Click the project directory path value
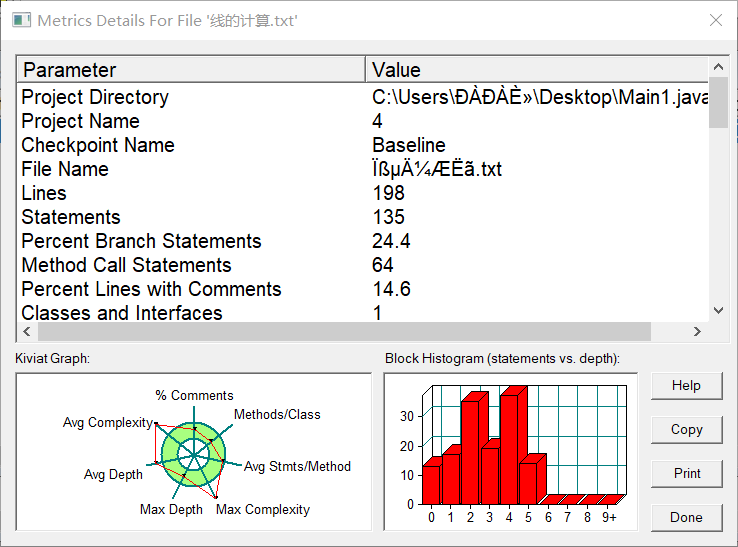 click(540, 97)
